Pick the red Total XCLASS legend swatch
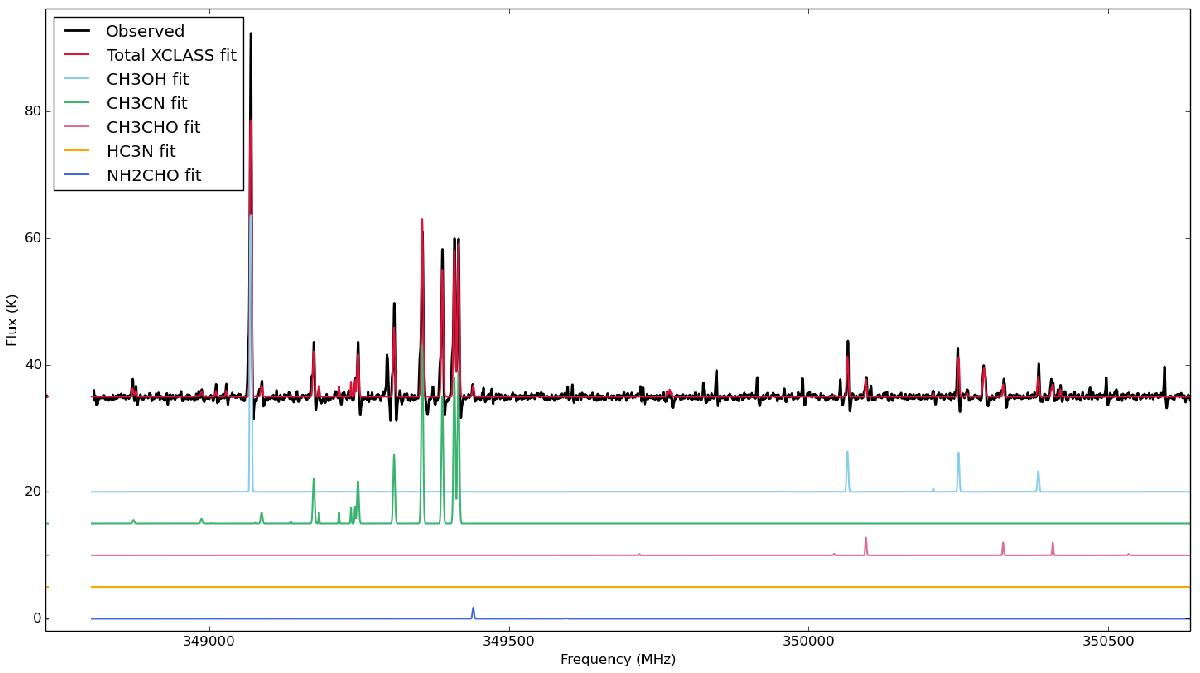The height and width of the screenshot is (673, 1200). (78, 55)
